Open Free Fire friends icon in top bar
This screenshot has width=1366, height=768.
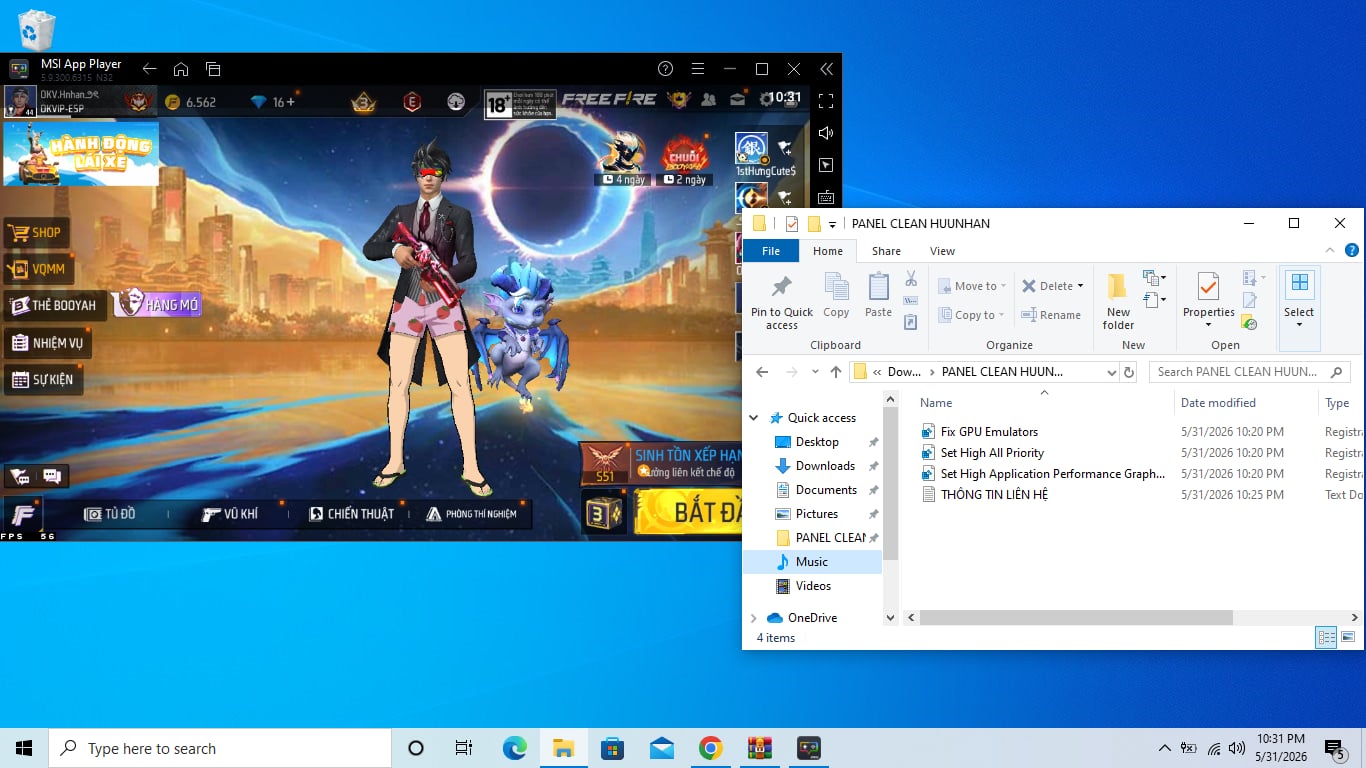(709, 99)
